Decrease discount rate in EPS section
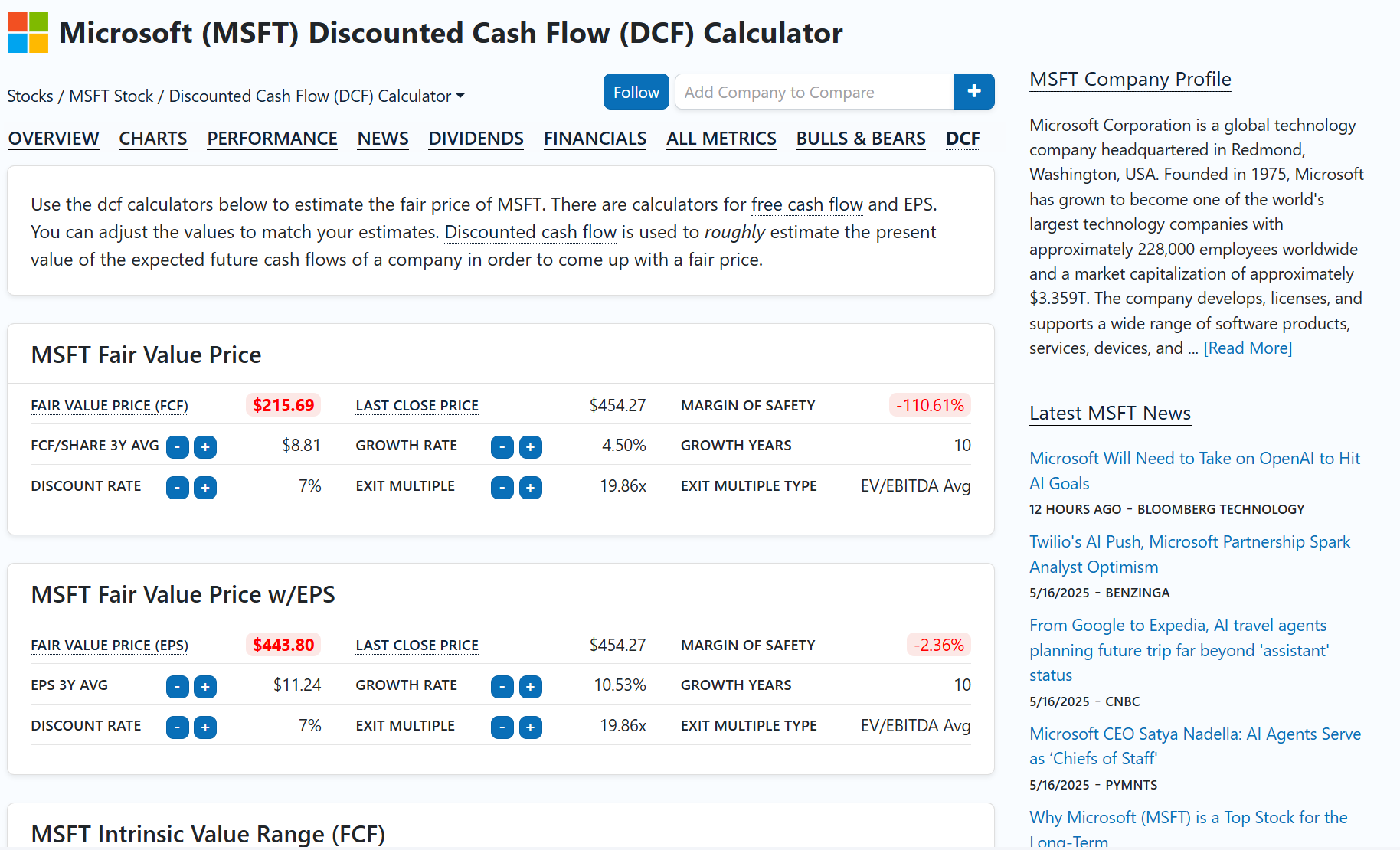This screenshot has height=850, width=1400. click(x=178, y=727)
